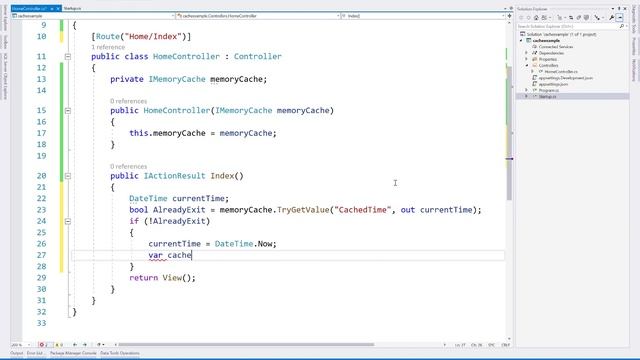Open the HomeController type navigation dropdown
This screenshot has height=360, width=640.
(258, 16)
